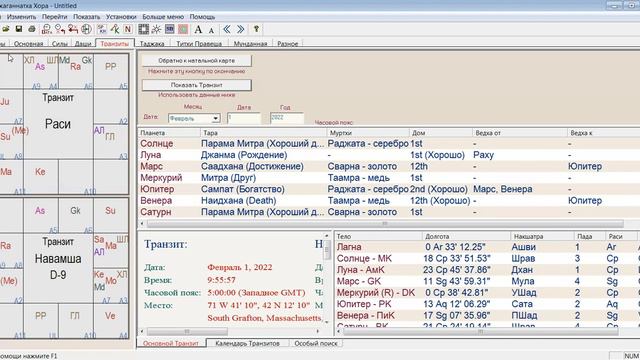Click the Год field showing 2022
This screenshot has width=640, height=360.
tap(287, 118)
